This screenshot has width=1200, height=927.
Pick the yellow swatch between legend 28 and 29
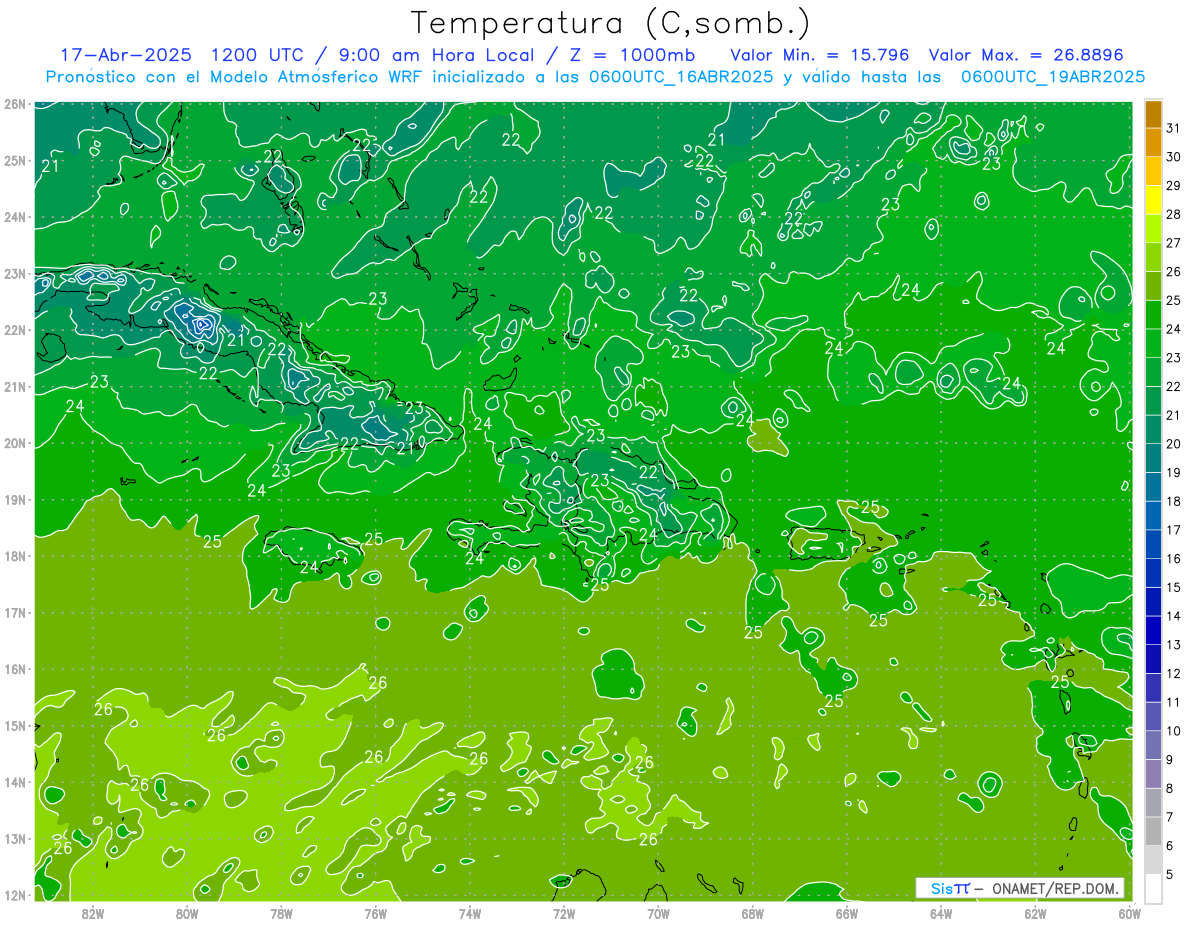[1153, 200]
